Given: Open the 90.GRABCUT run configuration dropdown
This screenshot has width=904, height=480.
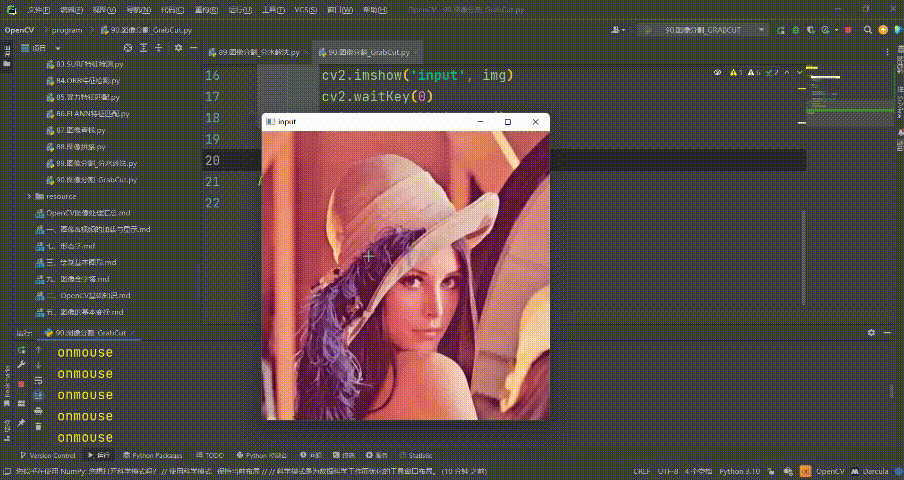Looking at the screenshot, I should point(705,30).
